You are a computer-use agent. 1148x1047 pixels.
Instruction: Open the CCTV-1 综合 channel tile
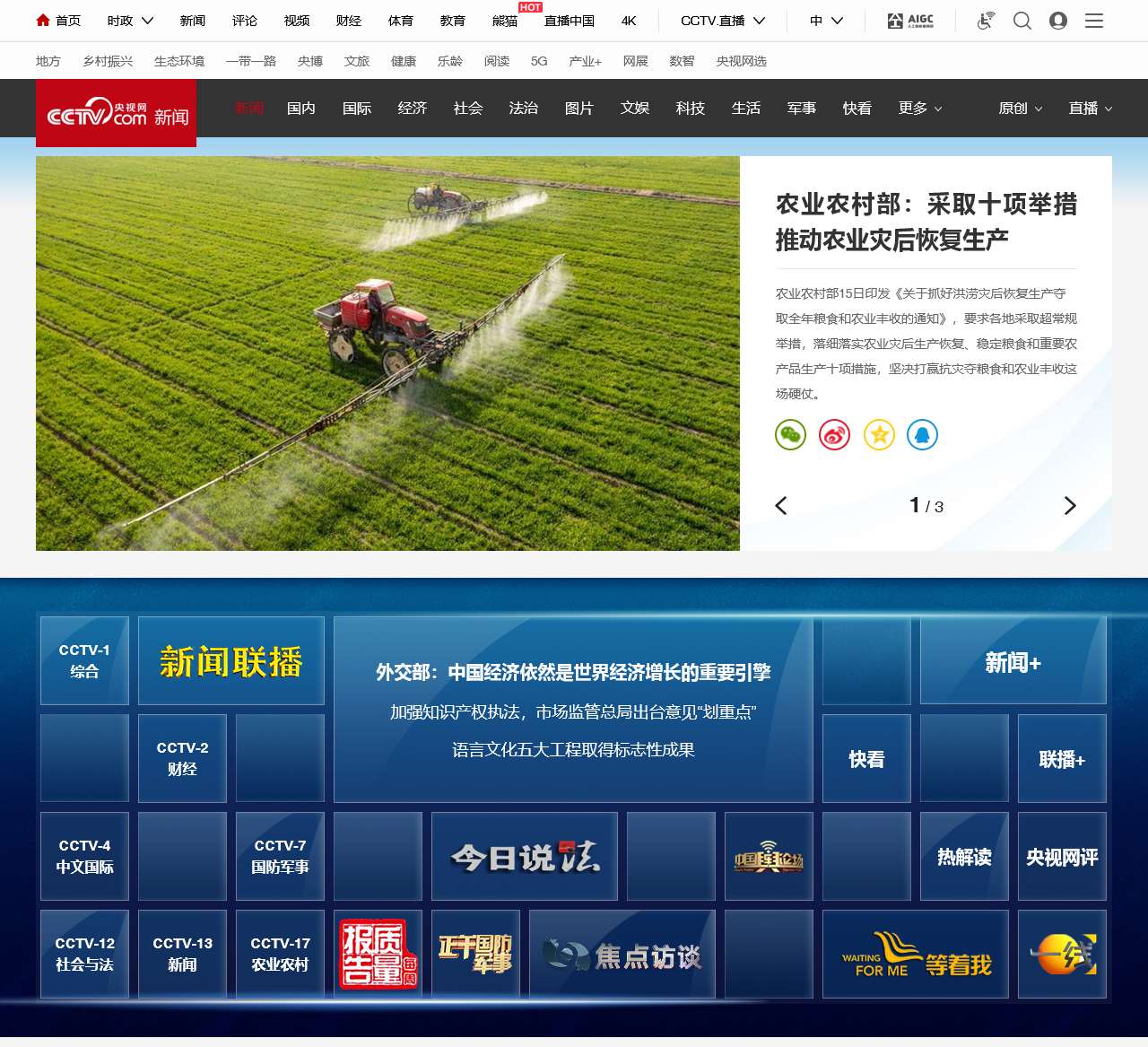click(84, 660)
